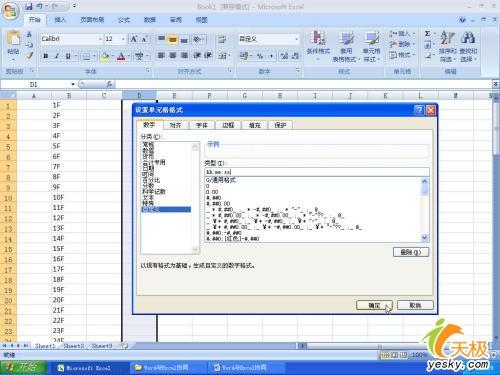Click the Type input field with hh:mm:ss

pos(317,172)
